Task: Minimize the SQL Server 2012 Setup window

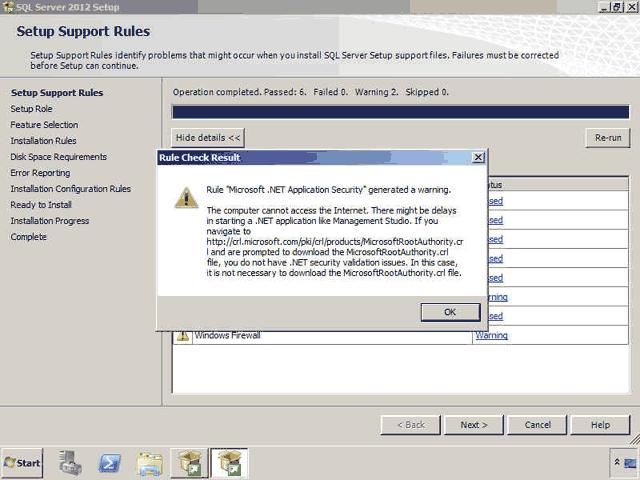Action: click(604, 7)
